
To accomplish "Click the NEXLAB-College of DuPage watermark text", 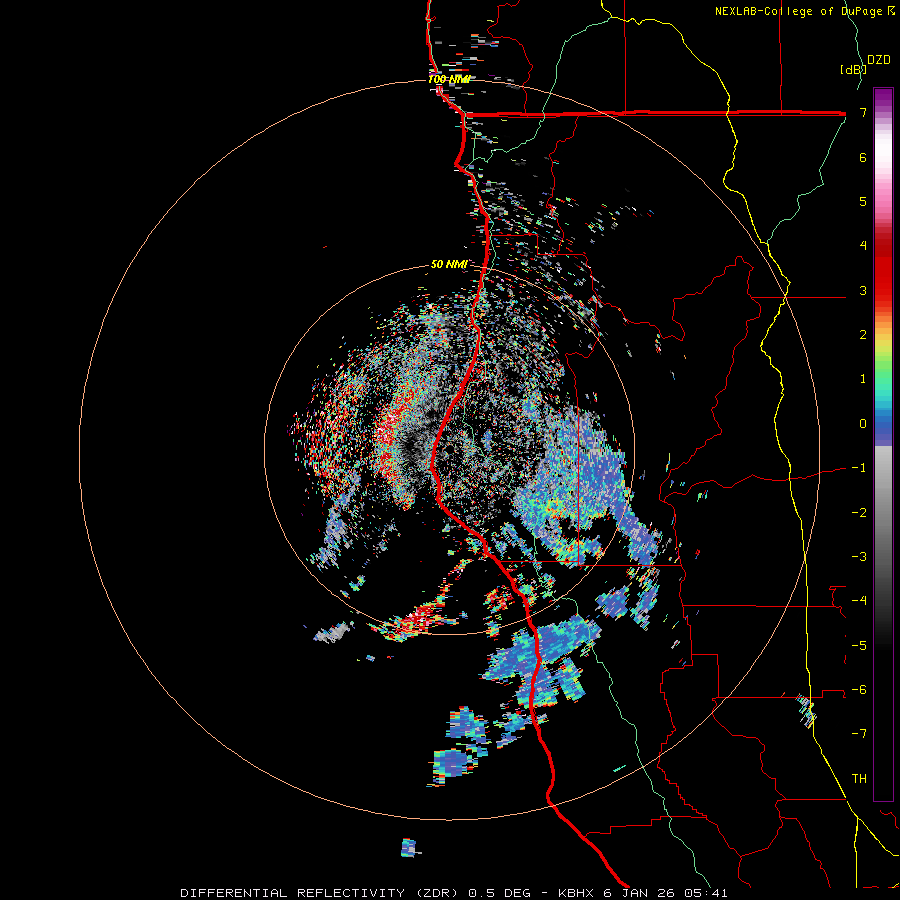I will [804, 11].
